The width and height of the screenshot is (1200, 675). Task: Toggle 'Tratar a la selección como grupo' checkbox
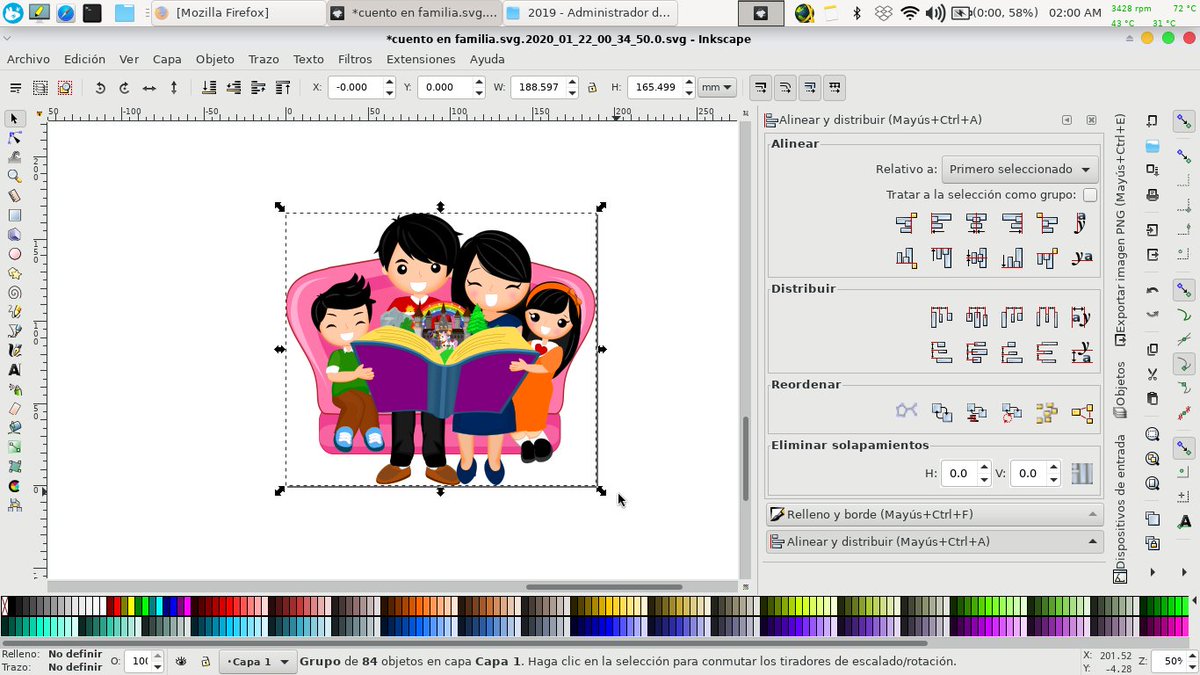1090,195
